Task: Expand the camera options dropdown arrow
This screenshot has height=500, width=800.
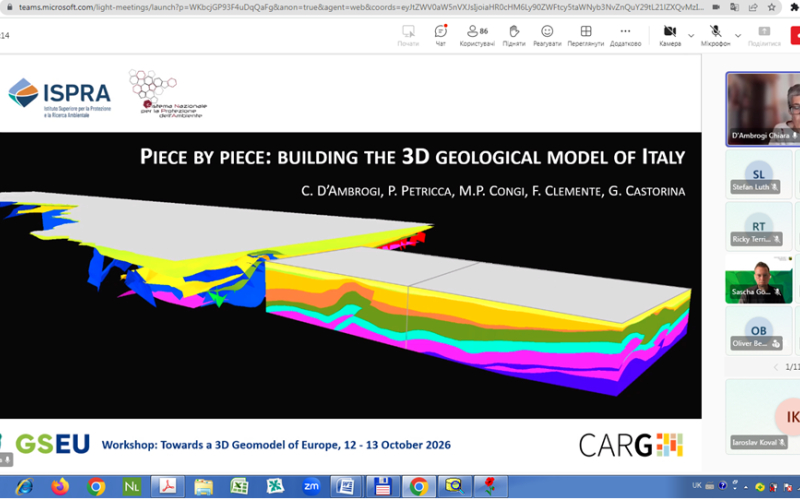Action: (x=691, y=36)
